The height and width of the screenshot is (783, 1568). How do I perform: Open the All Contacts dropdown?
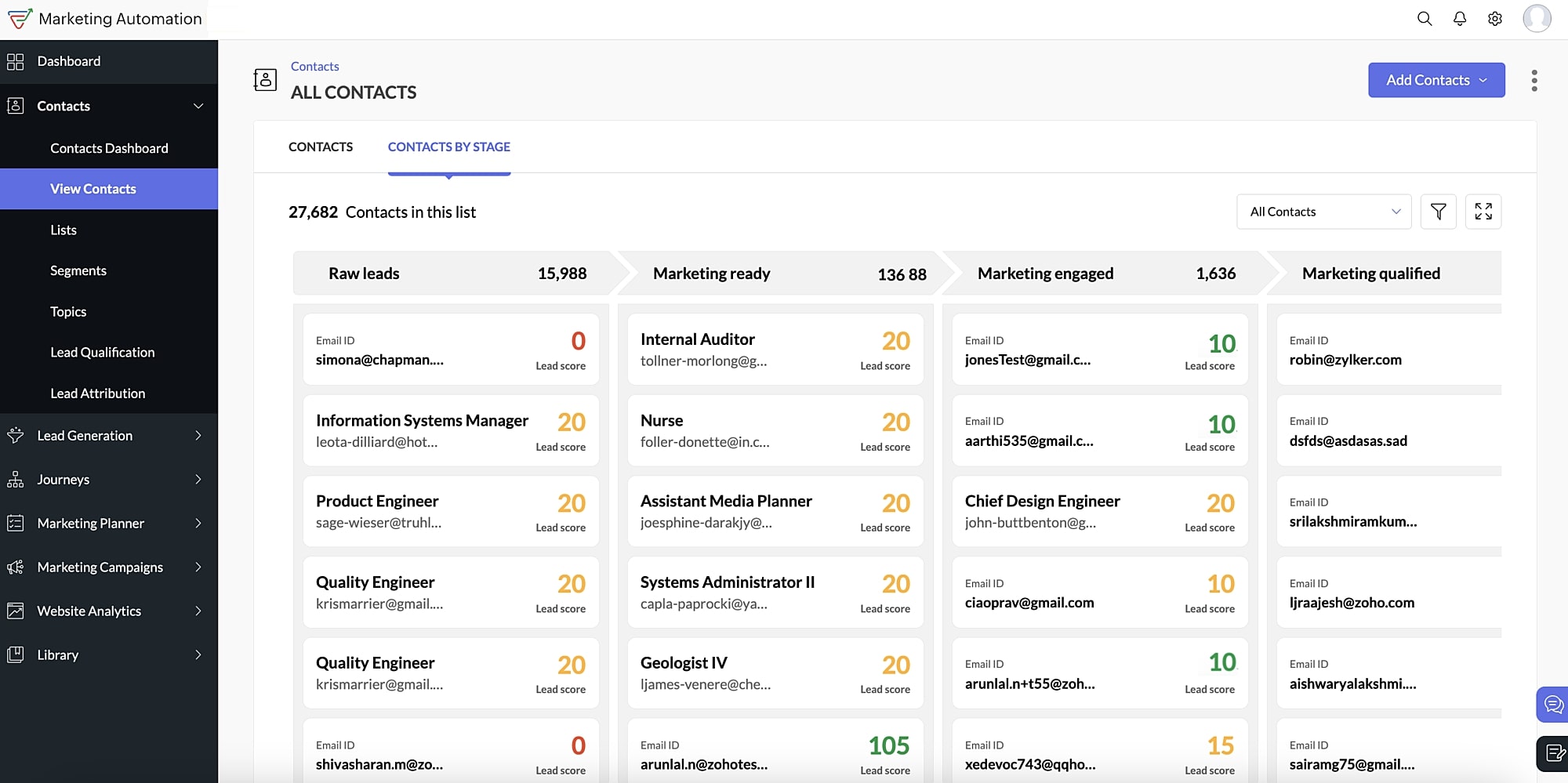pos(1323,212)
